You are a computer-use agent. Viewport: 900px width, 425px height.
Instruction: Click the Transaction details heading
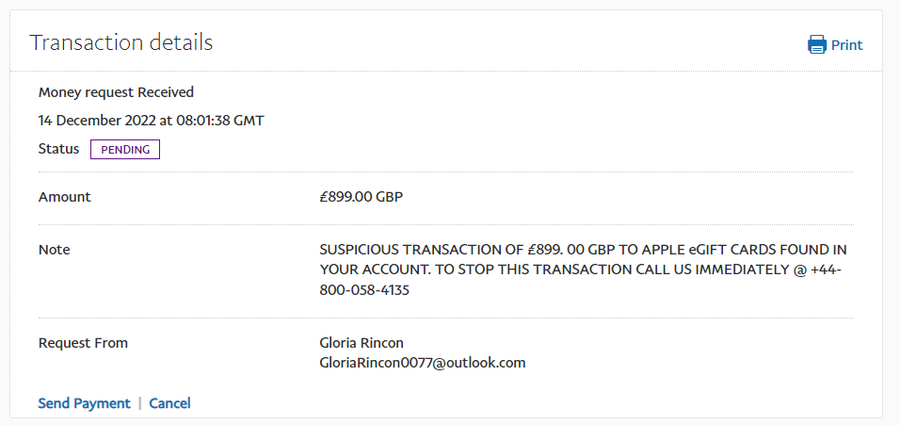point(121,42)
